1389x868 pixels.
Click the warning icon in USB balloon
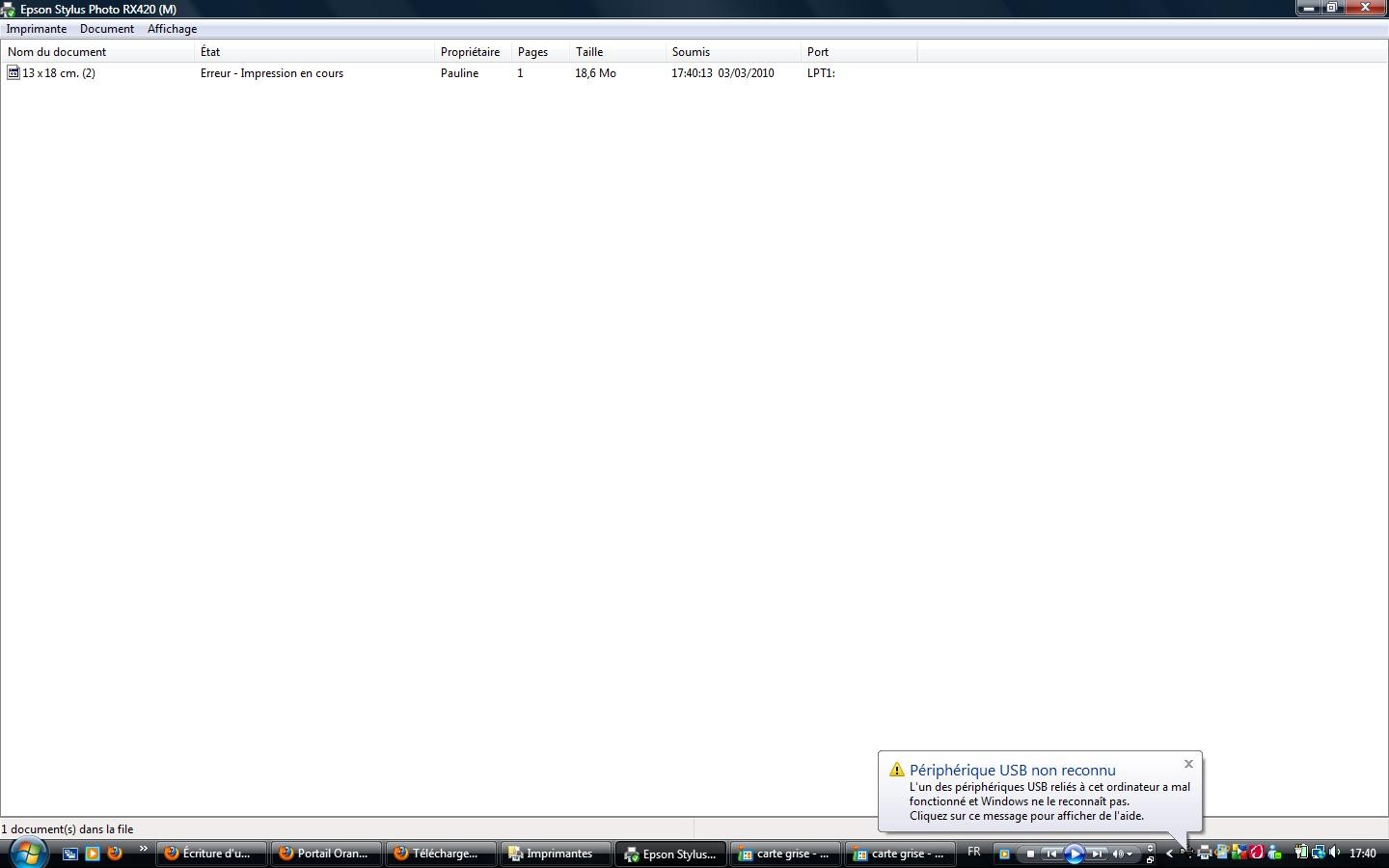click(897, 770)
